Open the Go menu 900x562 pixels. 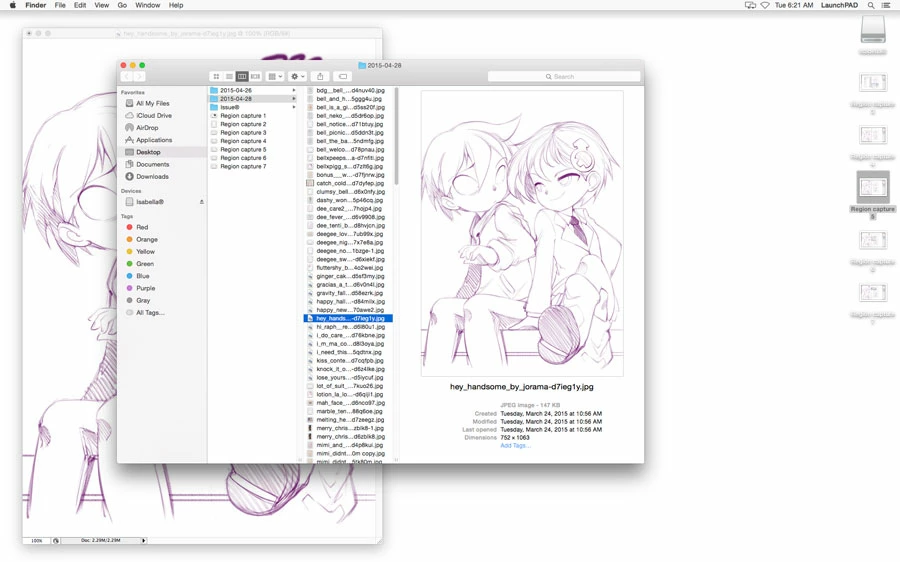pos(122,5)
